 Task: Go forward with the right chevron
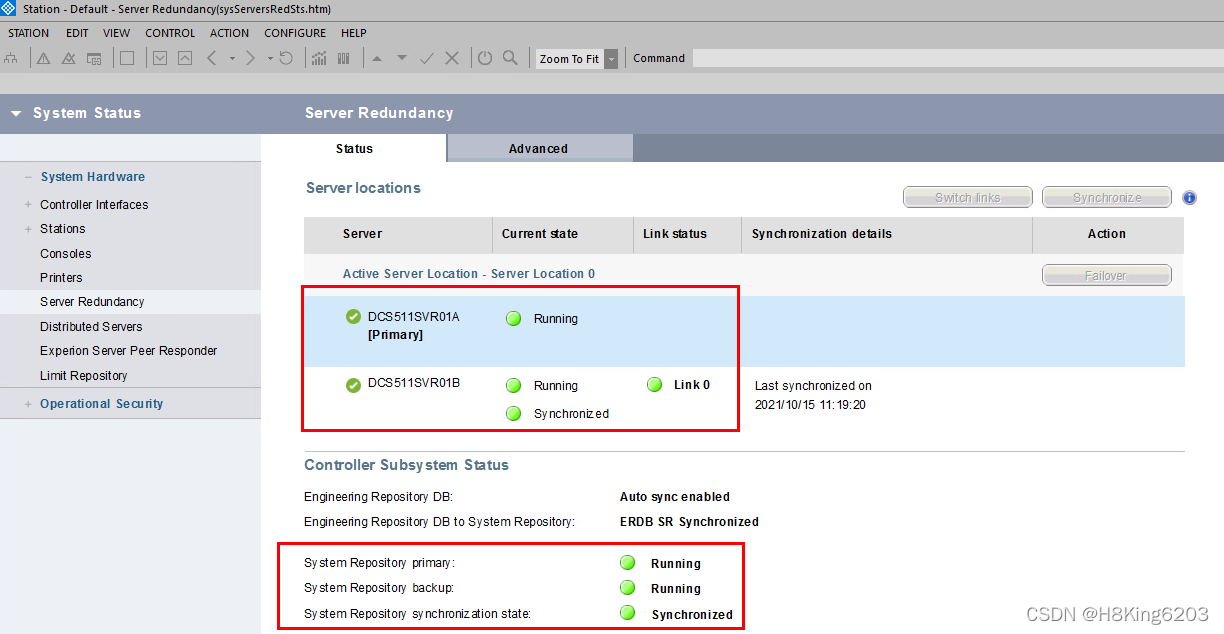click(x=251, y=58)
